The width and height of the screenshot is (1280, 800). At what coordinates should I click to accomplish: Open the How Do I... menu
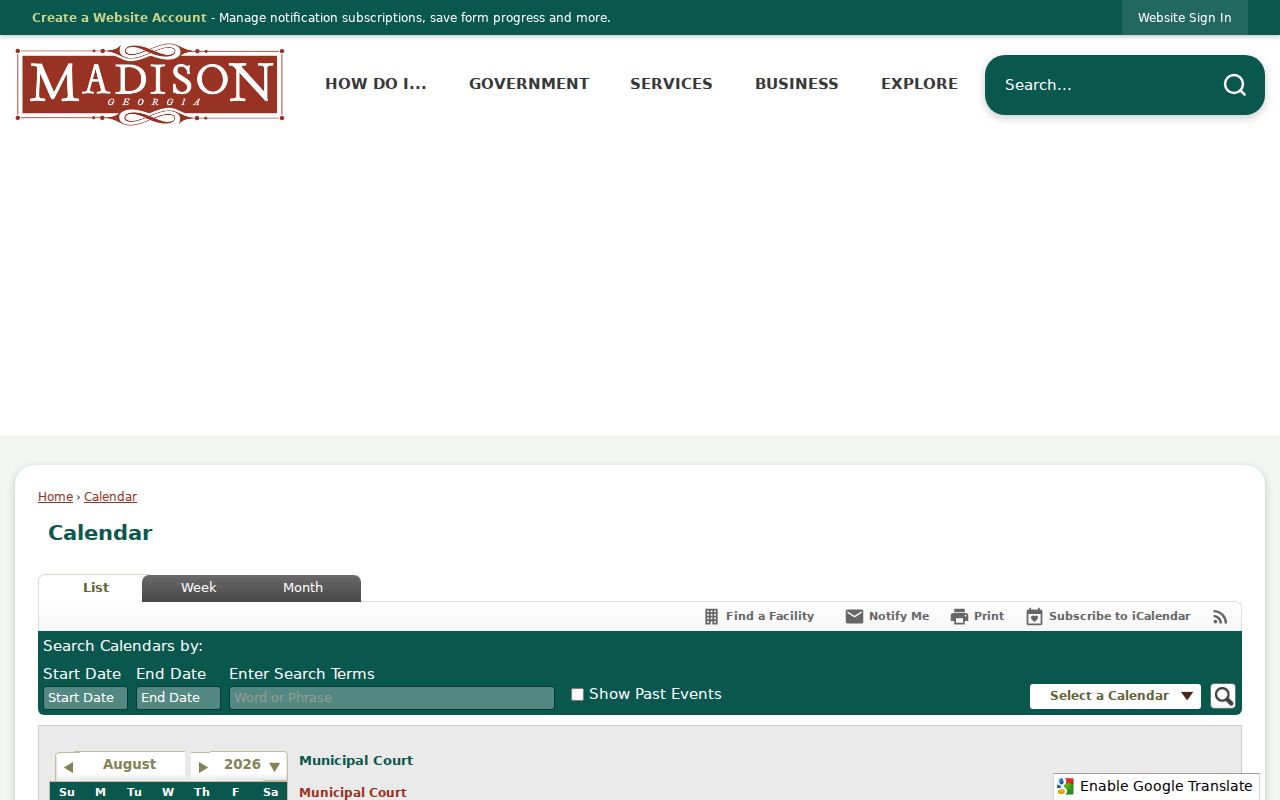tap(376, 84)
